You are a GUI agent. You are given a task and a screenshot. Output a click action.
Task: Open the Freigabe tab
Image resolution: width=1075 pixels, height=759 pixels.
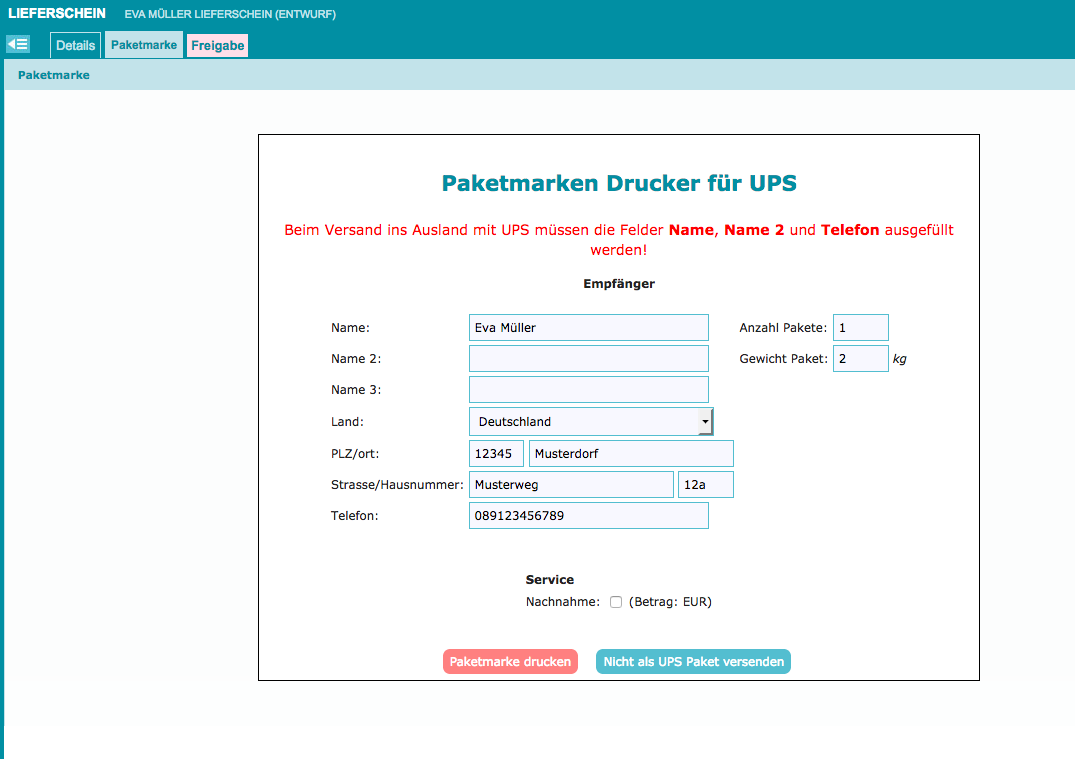(x=217, y=45)
